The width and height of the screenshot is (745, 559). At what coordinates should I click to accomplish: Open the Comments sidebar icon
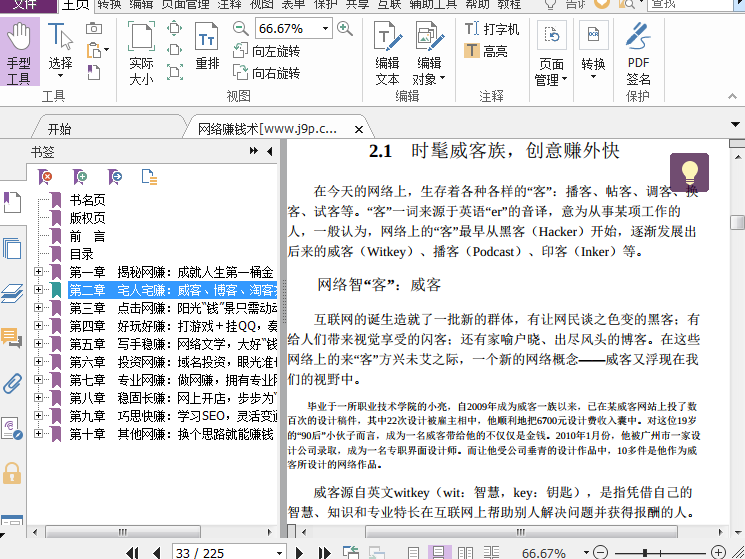[12, 338]
